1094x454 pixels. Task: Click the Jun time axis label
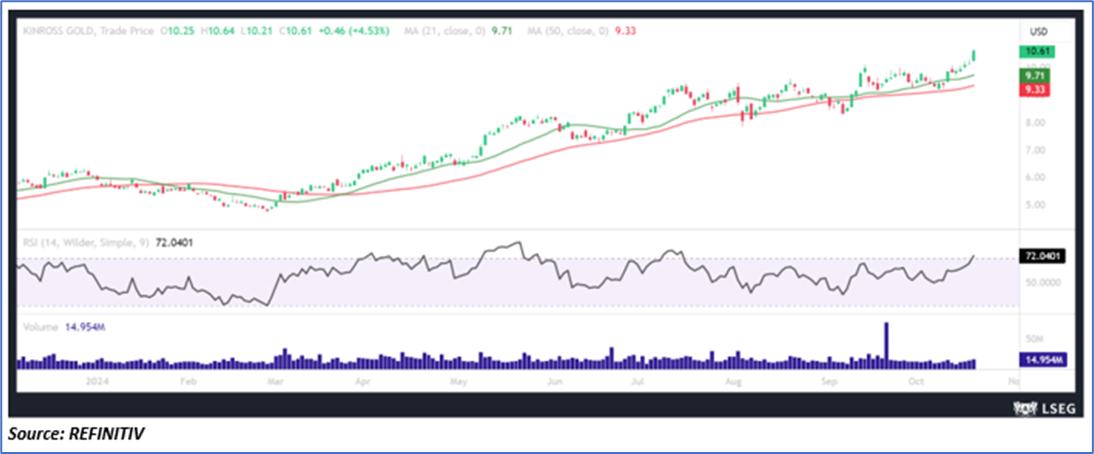pyautogui.click(x=555, y=382)
